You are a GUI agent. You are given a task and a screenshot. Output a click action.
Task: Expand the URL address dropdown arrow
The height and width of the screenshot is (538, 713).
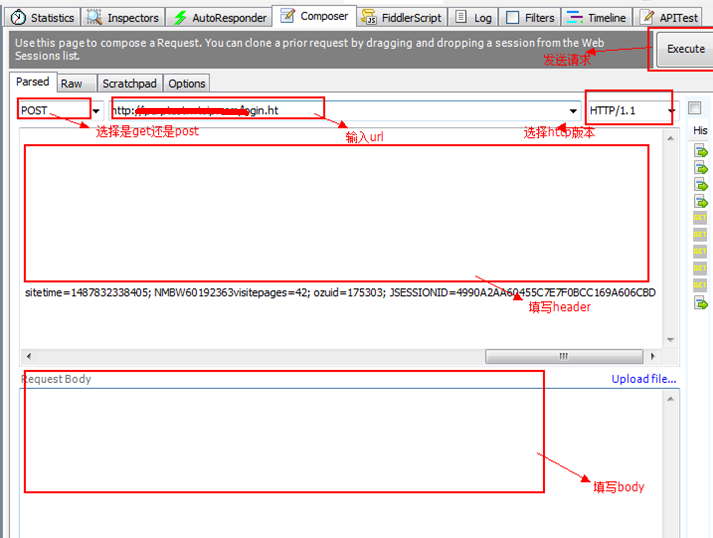point(573,110)
